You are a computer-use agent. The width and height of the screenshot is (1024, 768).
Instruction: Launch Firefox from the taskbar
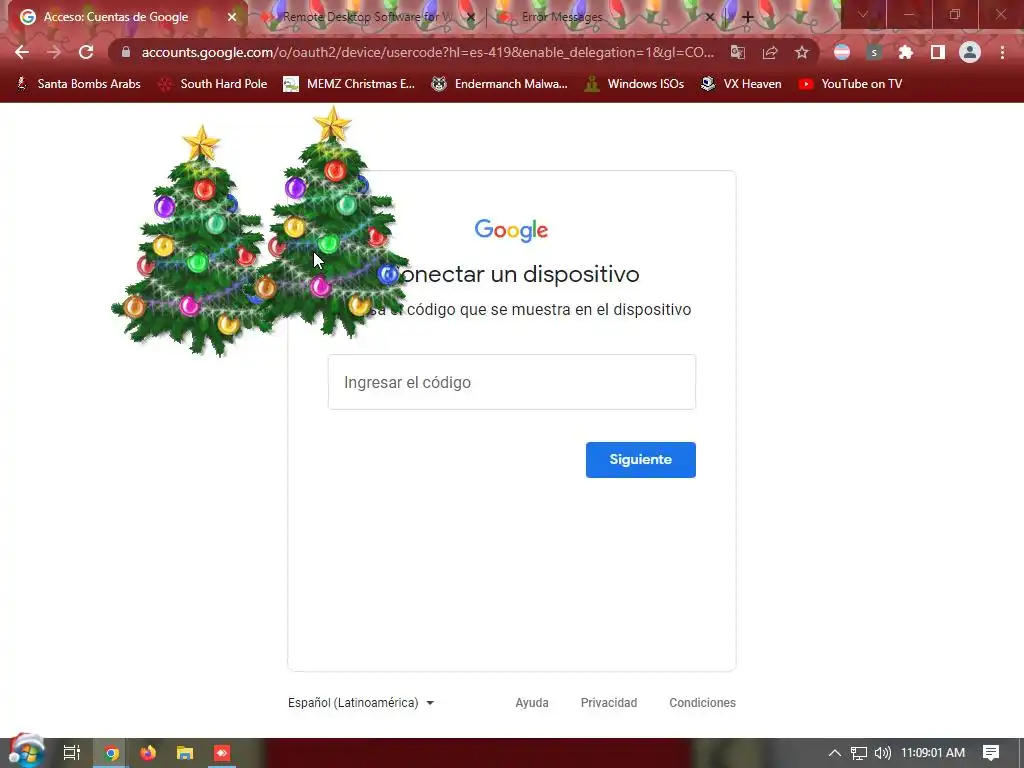[148, 753]
